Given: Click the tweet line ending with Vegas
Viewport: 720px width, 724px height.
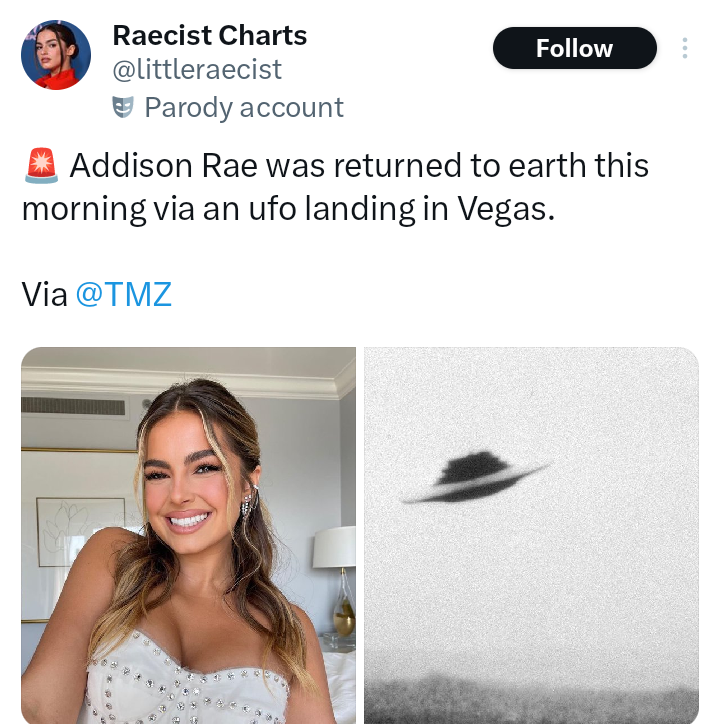Looking at the screenshot, I should tap(288, 209).
